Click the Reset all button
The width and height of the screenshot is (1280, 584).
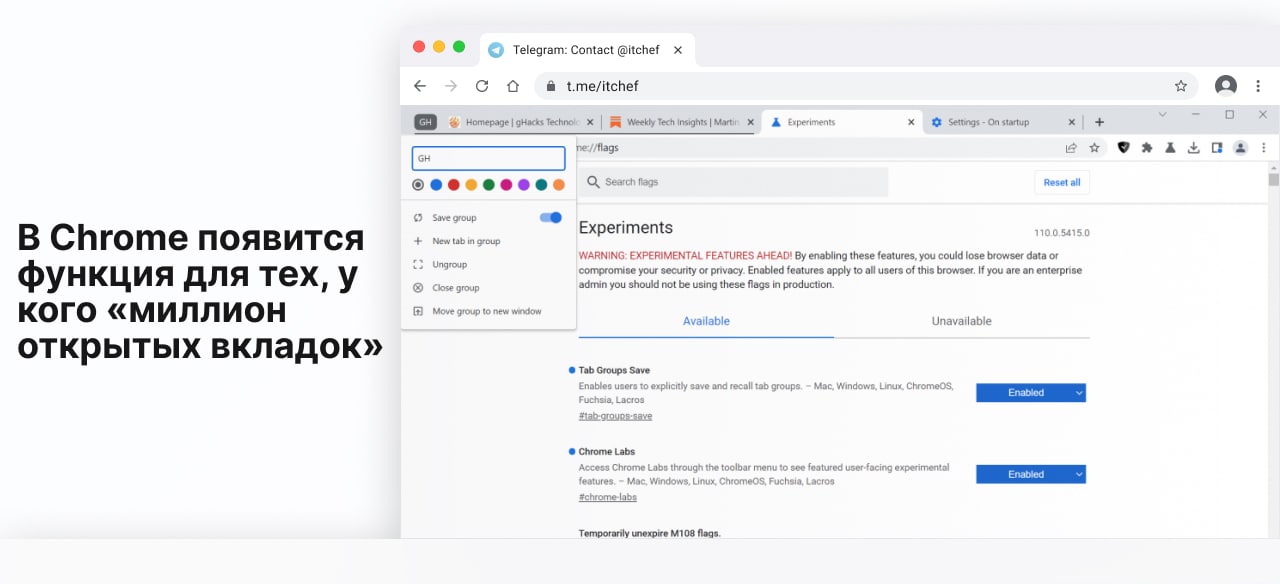click(x=1062, y=182)
